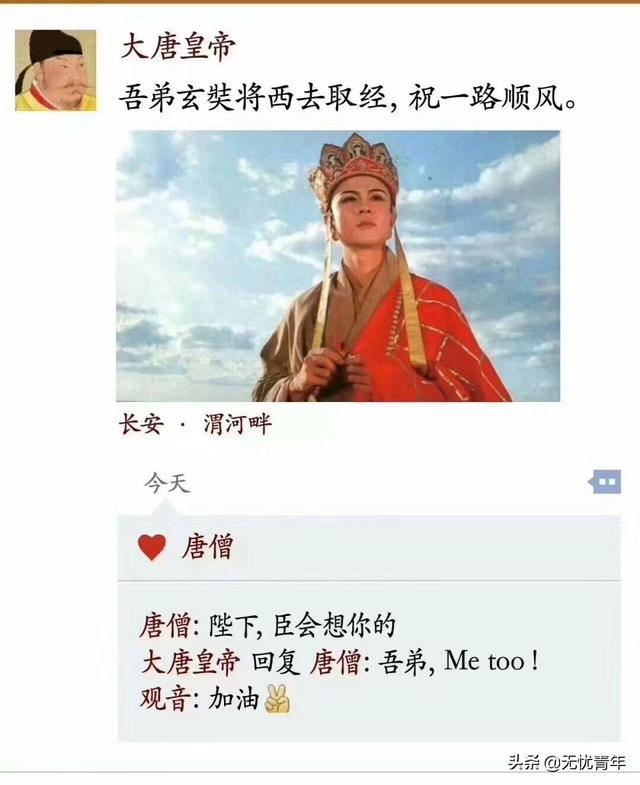640x785 pixels.
Task: Click the 今天 timestamp
Action: point(167,483)
